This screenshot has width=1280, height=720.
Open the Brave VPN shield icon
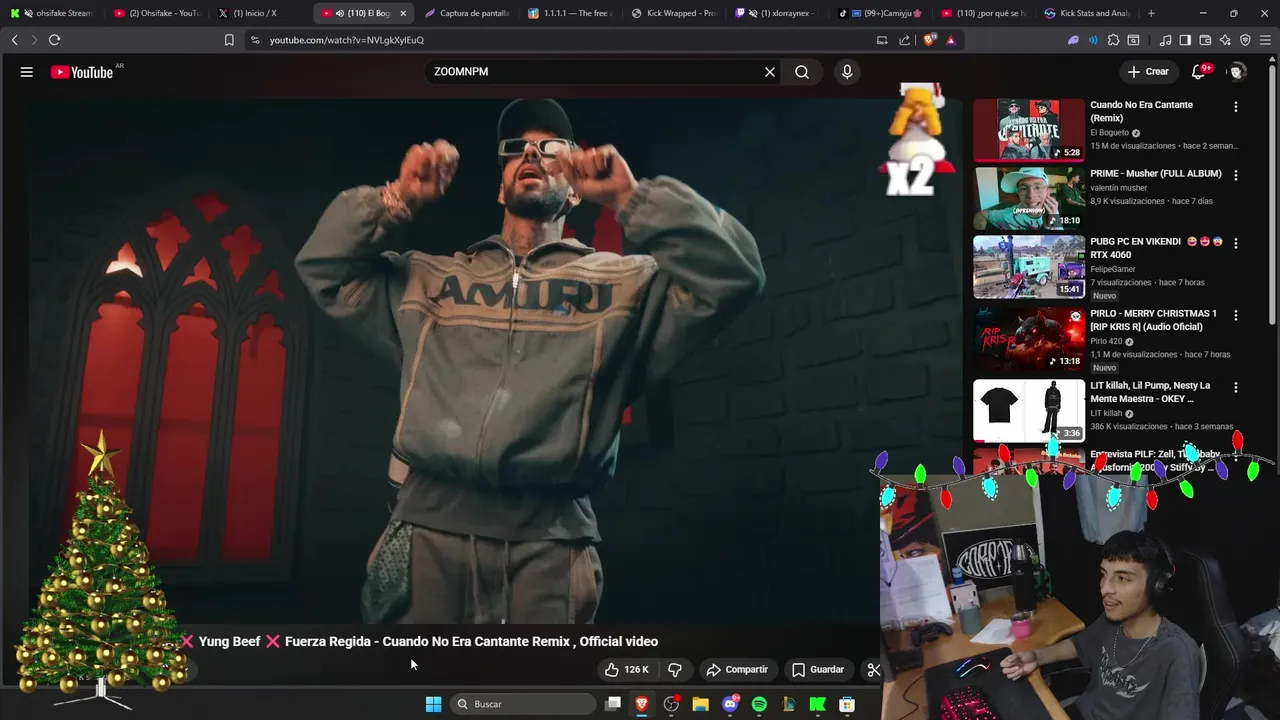click(x=1245, y=40)
